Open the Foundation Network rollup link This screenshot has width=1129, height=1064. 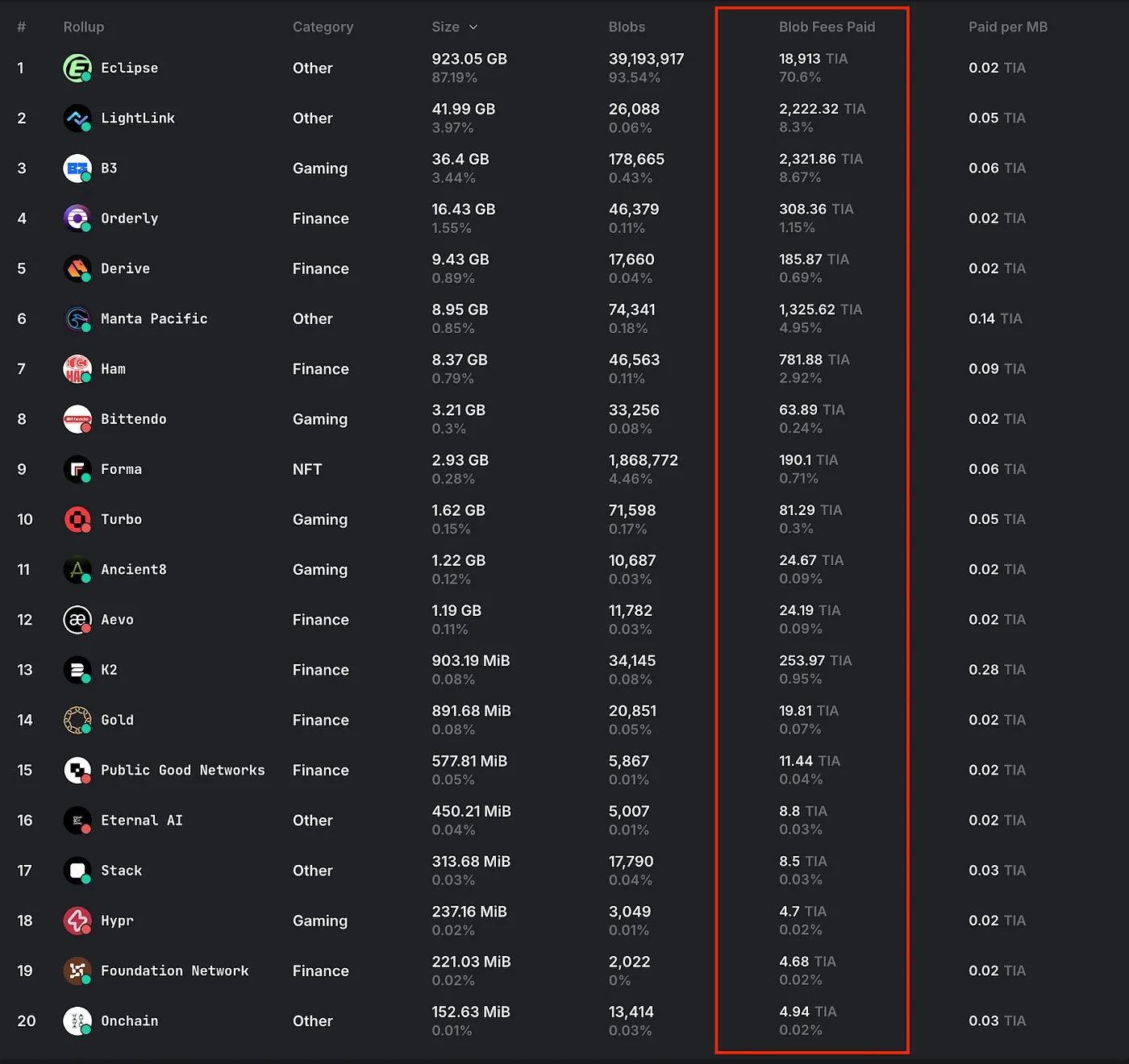[174, 971]
